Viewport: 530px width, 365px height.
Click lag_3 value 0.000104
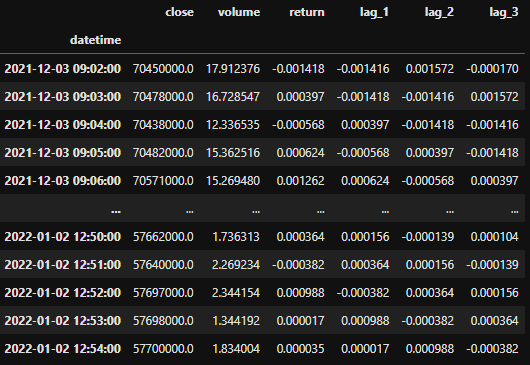(x=495, y=237)
